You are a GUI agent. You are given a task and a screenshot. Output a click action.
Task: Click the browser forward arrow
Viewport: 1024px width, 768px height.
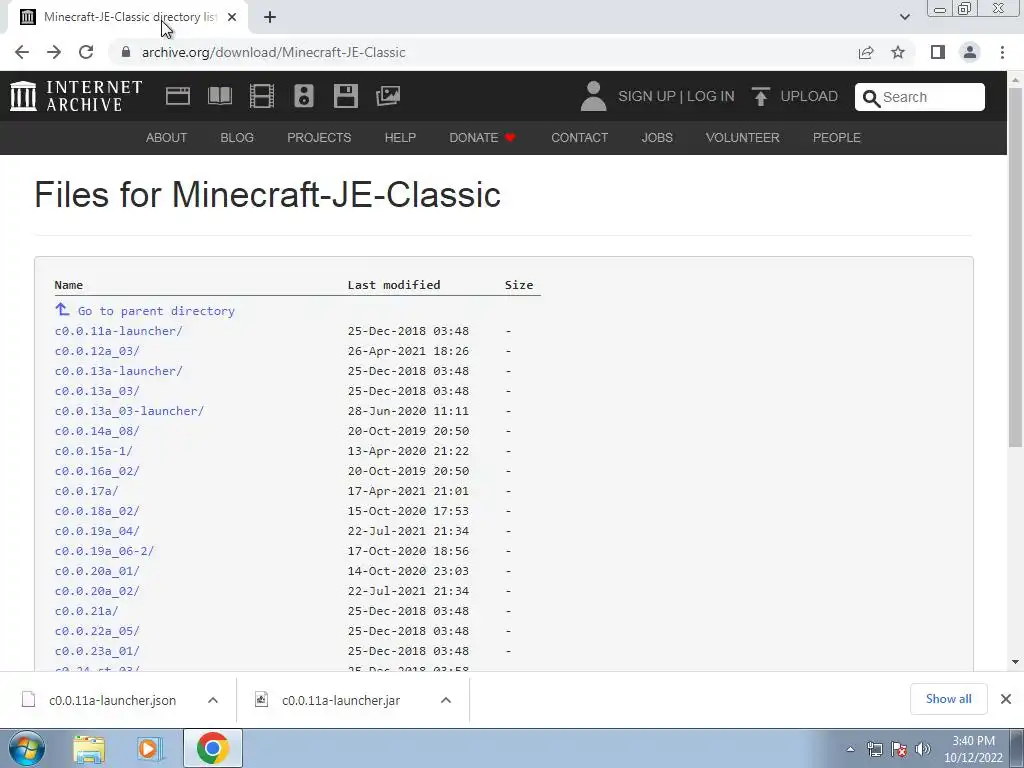click(x=54, y=52)
